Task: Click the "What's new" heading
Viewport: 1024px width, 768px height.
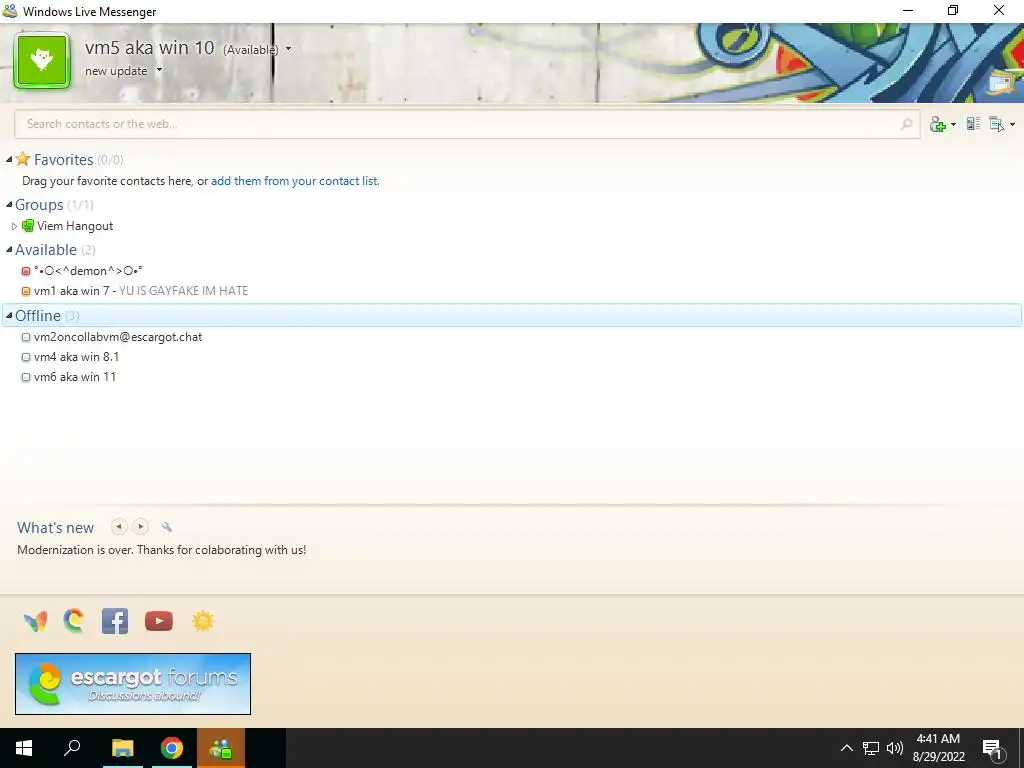Action: [x=56, y=528]
